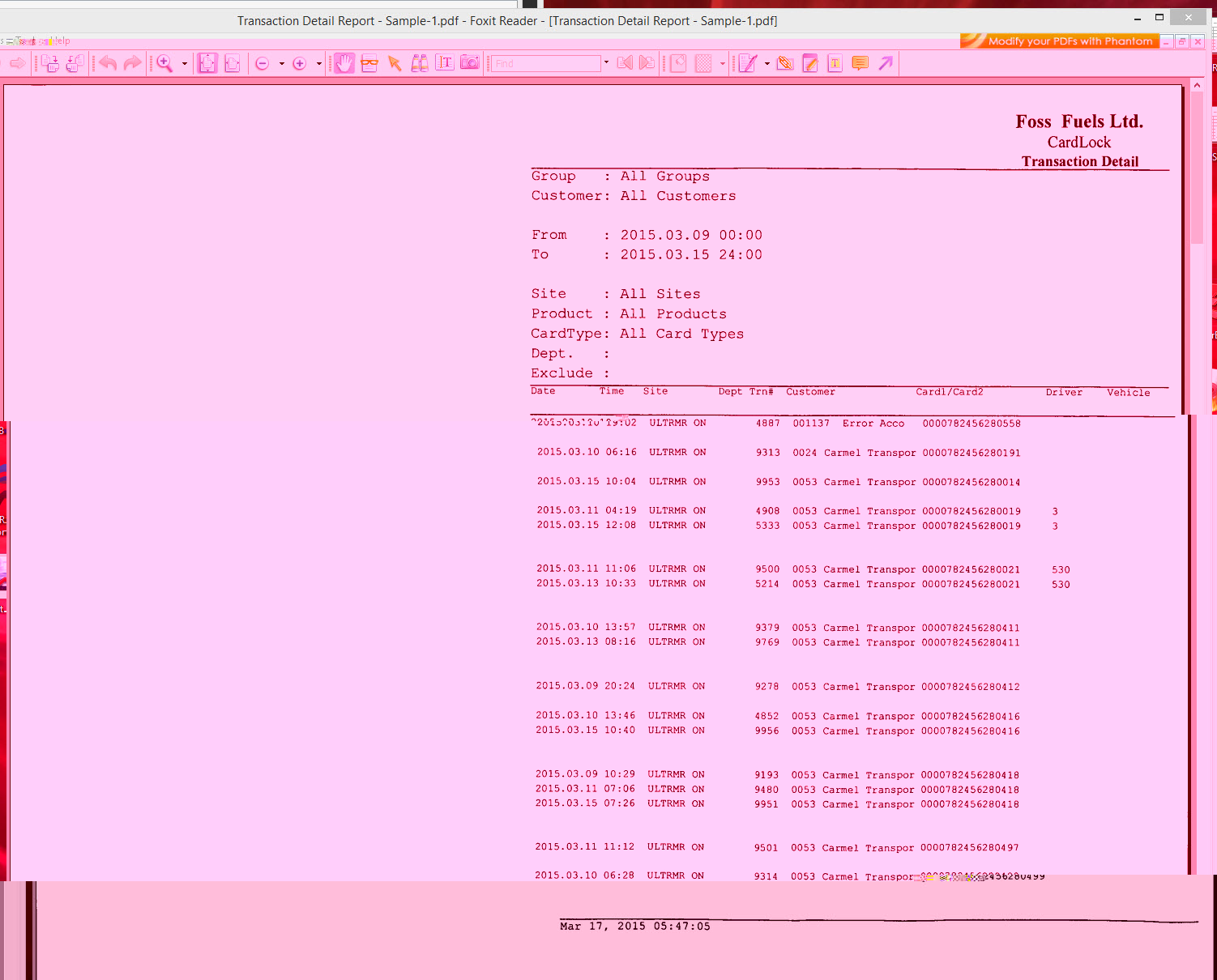The width and height of the screenshot is (1217, 980).
Task: Select the purple Arrow drawing tool
Action: (886, 63)
